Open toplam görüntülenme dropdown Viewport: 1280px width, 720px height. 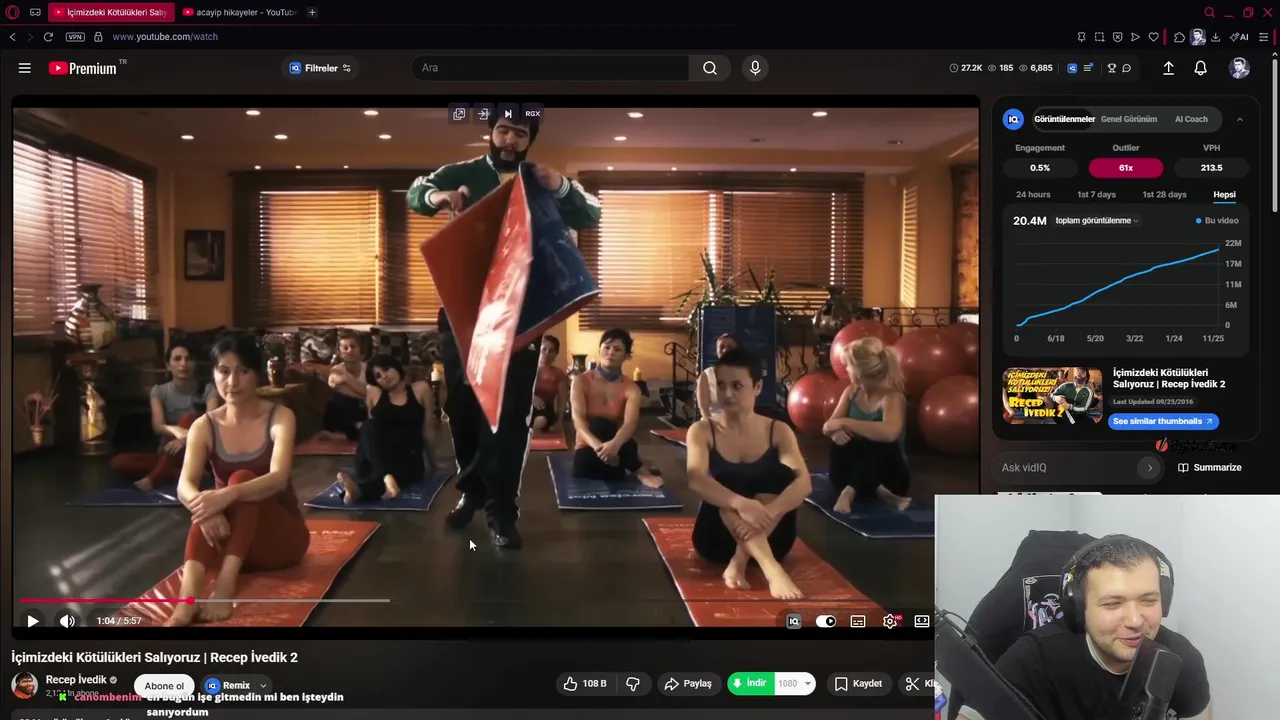coord(1097,221)
